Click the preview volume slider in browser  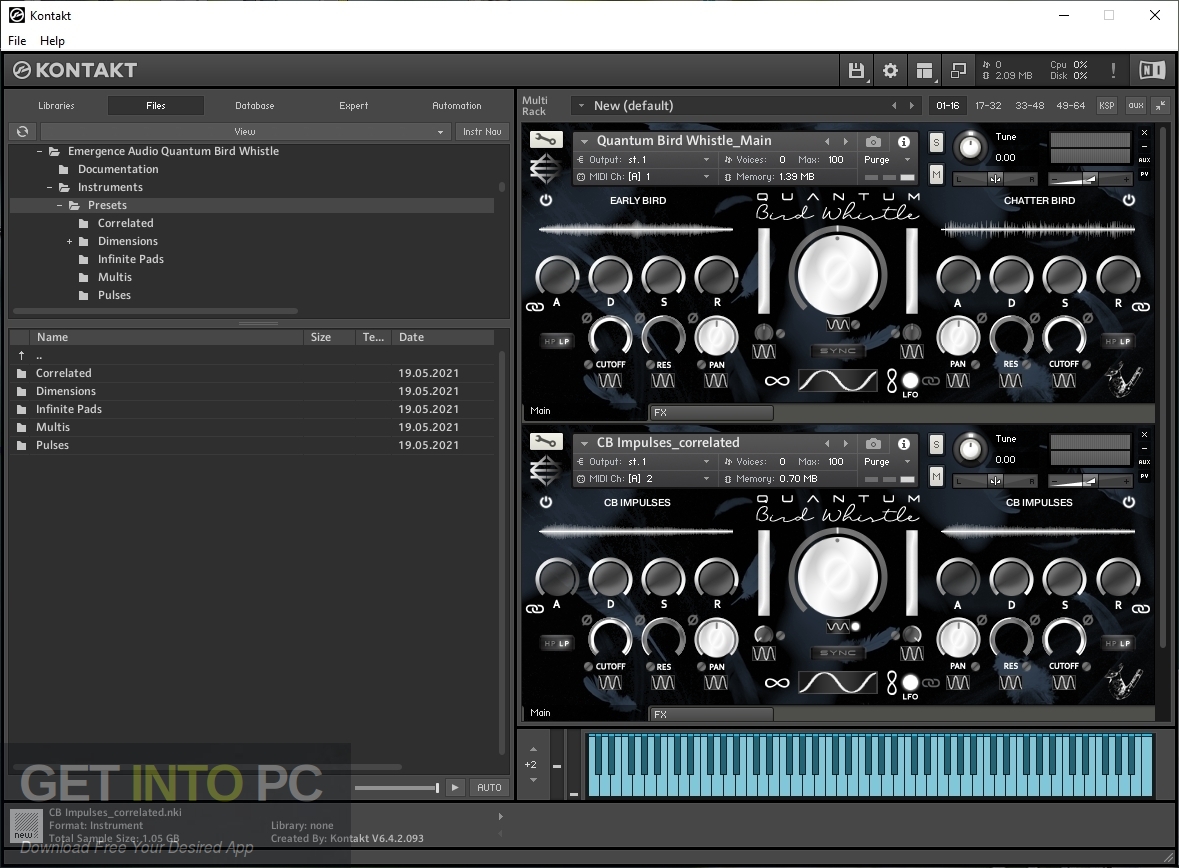[x=397, y=788]
